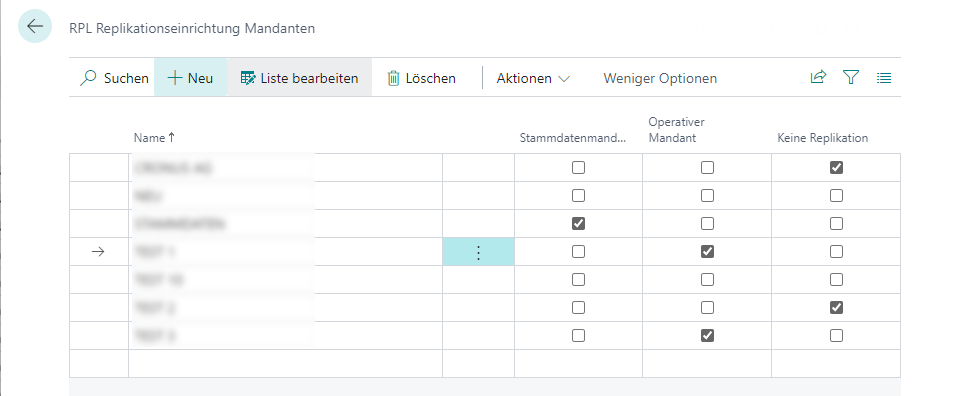
Task: Open Stammdatenmandant column header menu
Action: click(573, 138)
